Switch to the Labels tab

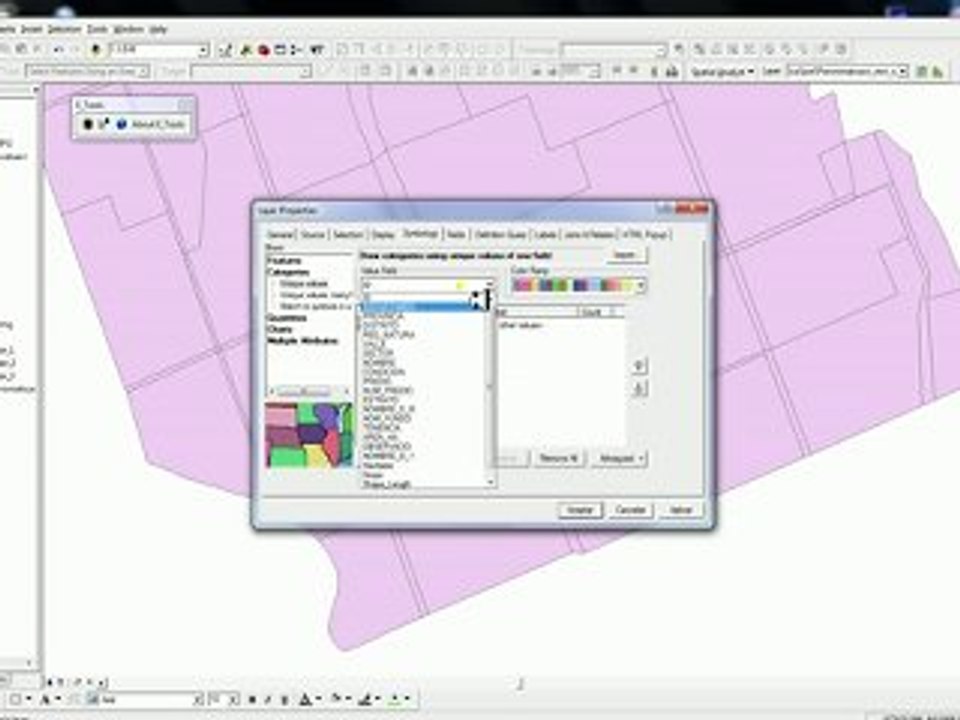pyautogui.click(x=545, y=234)
